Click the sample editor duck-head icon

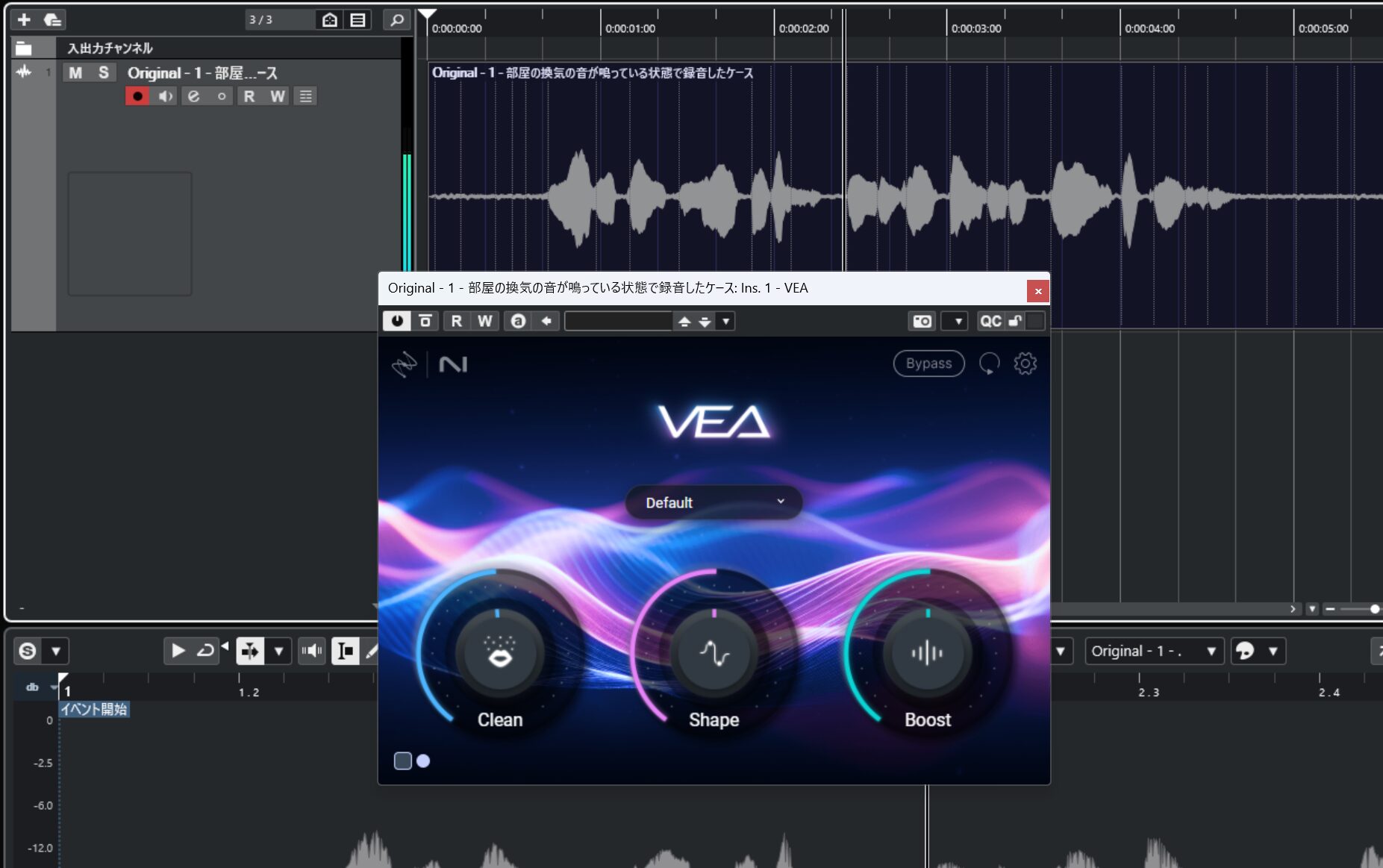click(1244, 651)
